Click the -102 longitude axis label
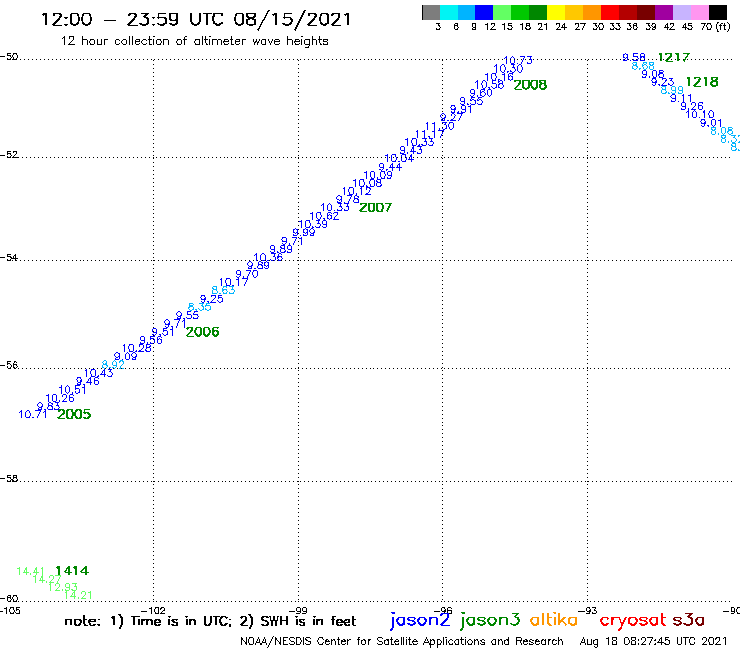The width and height of the screenshot is (740, 650). click(x=153, y=610)
